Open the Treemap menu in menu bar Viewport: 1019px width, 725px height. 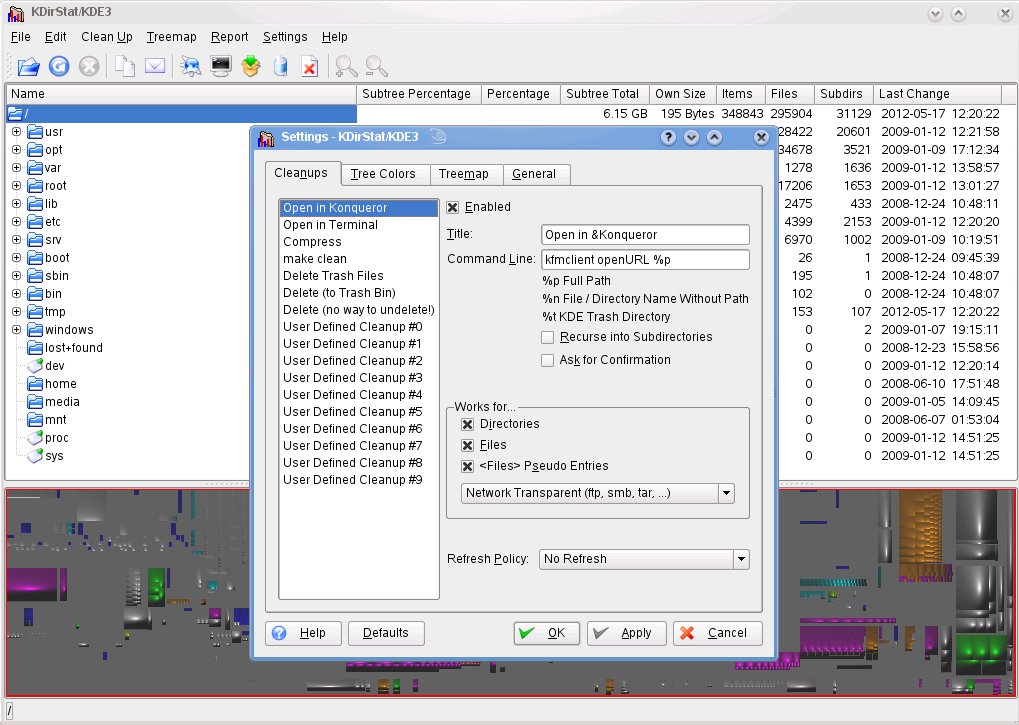pos(171,37)
